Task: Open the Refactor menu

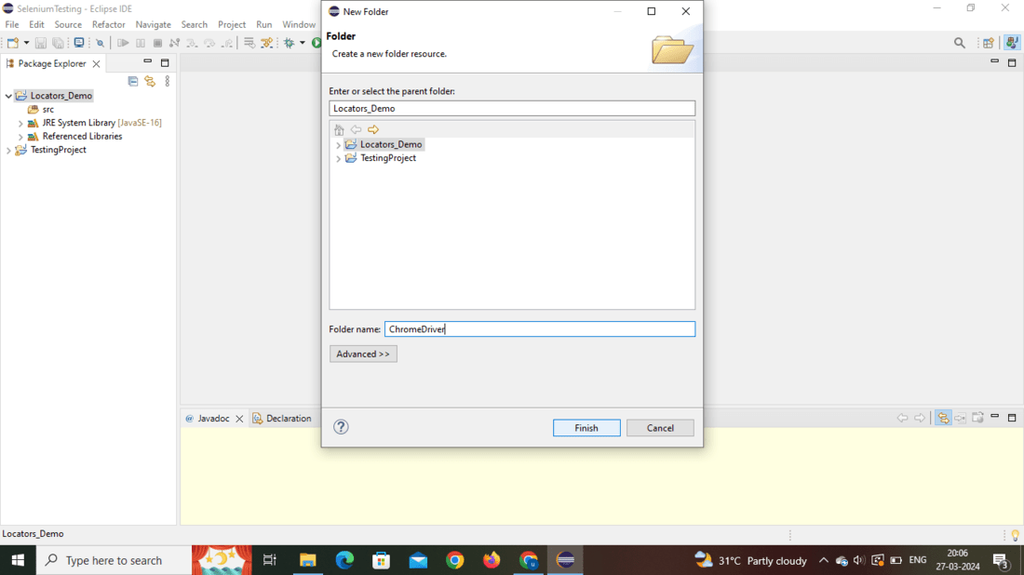Action: tap(108, 24)
